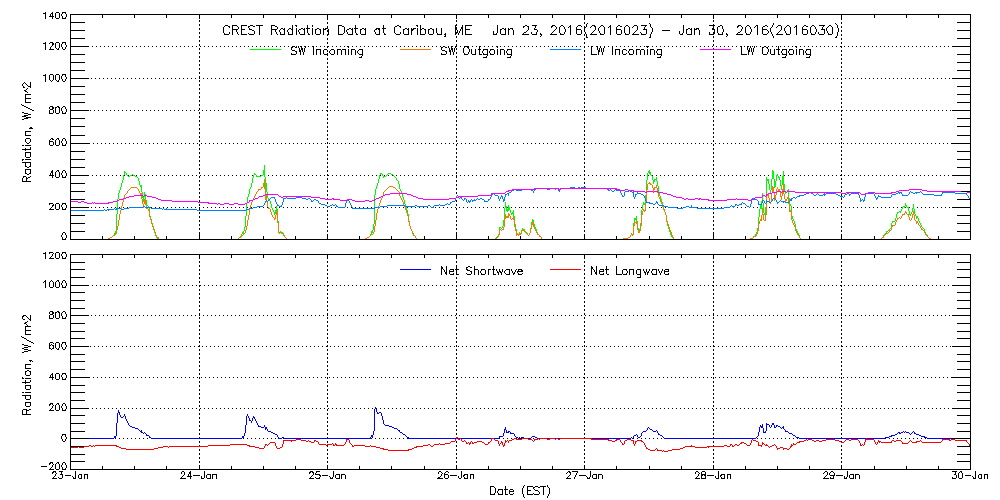Select the 29-Jan date tick label
Screen dimensions: 1000x500
click(x=841, y=476)
